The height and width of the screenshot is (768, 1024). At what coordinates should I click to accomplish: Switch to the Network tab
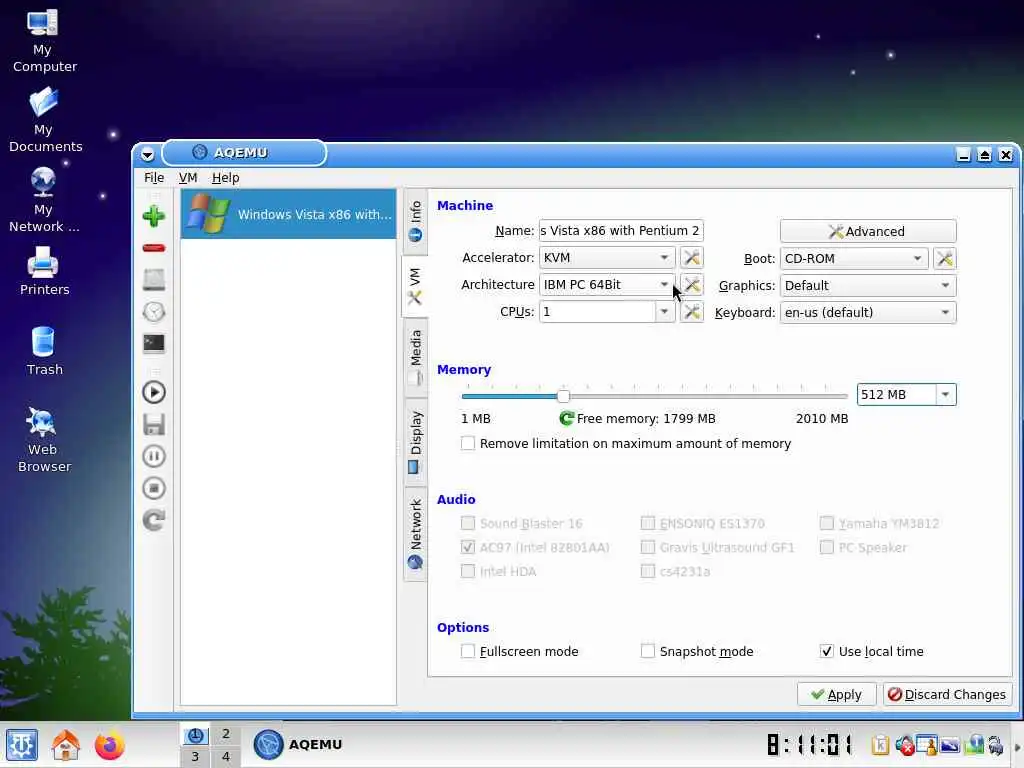(415, 534)
